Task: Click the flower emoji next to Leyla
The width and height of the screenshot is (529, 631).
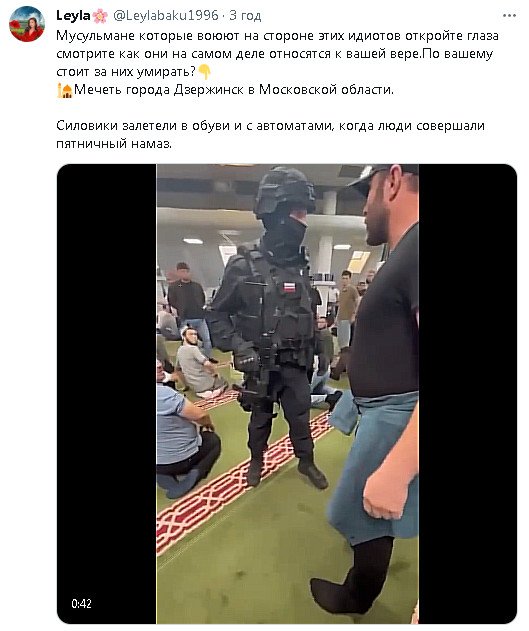Action: (x=100, y=16)
